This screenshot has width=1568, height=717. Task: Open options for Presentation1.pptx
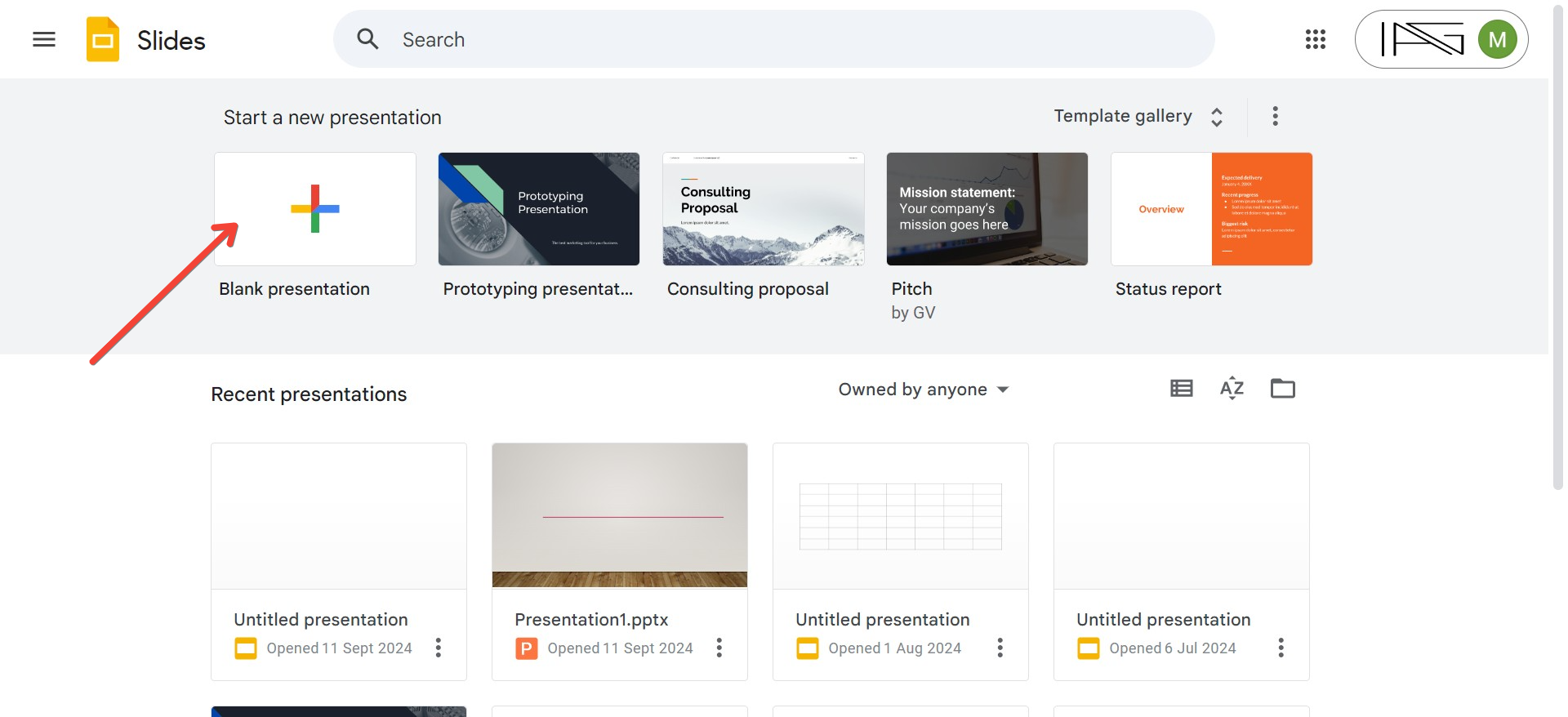719,648
